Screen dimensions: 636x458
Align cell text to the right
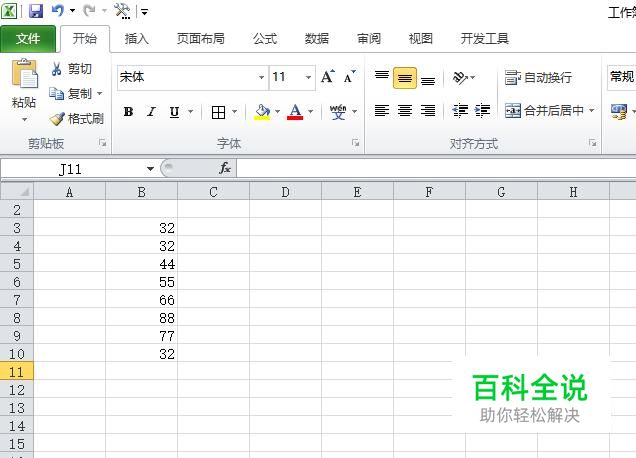pos(428,111)
